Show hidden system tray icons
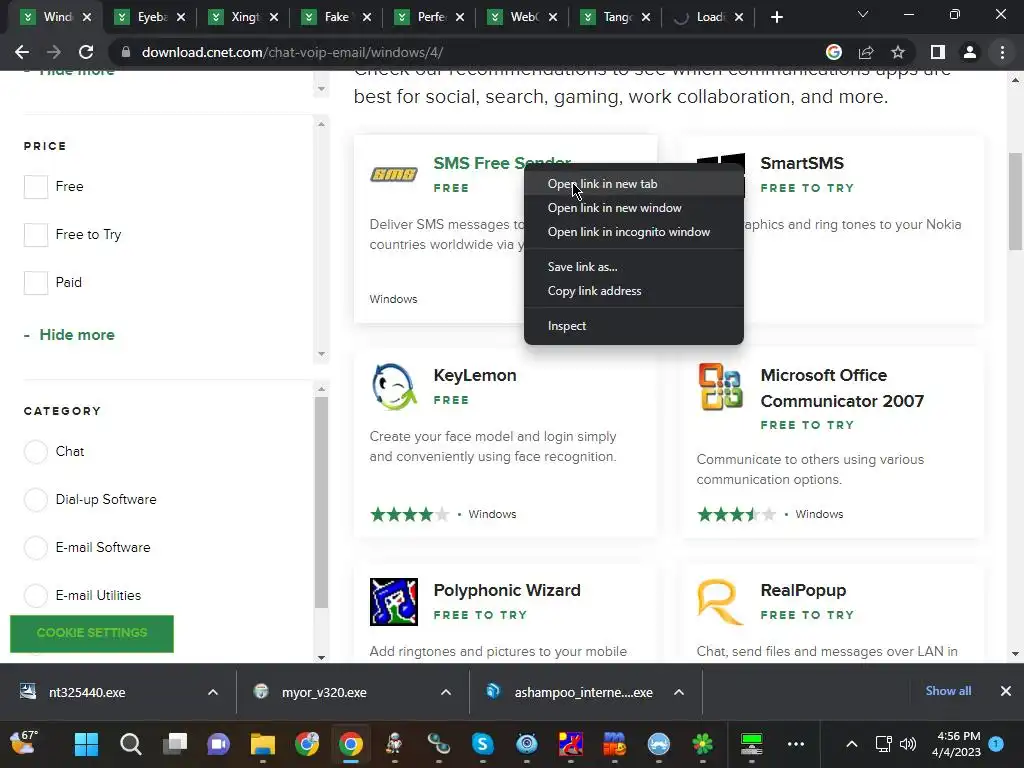Image resolution: width=1024 pixels, height=768 pixels. click(x=852, y=744)
